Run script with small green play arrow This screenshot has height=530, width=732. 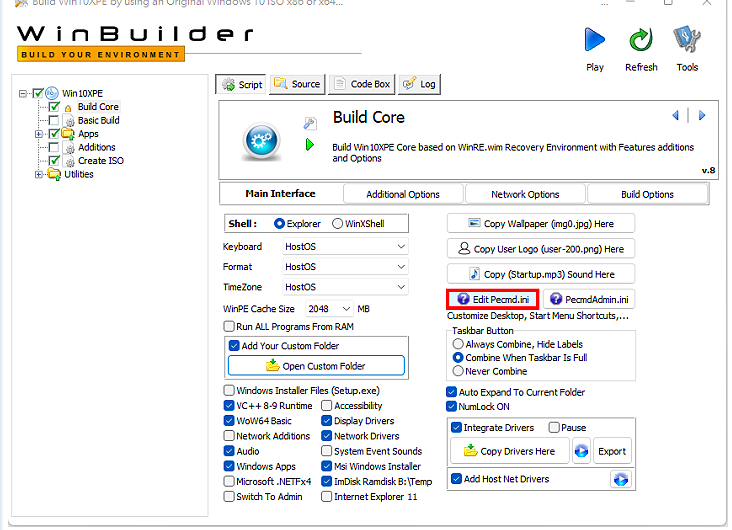pos(310,145)
